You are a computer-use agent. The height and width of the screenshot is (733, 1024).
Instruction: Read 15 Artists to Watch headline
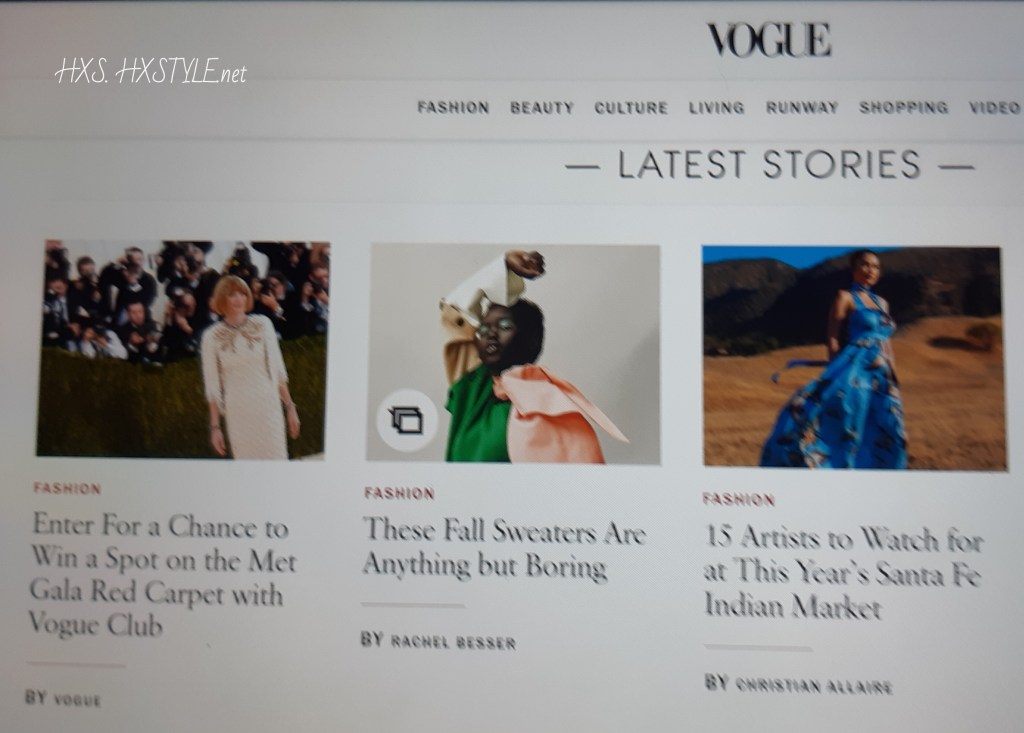pos(843,572)
